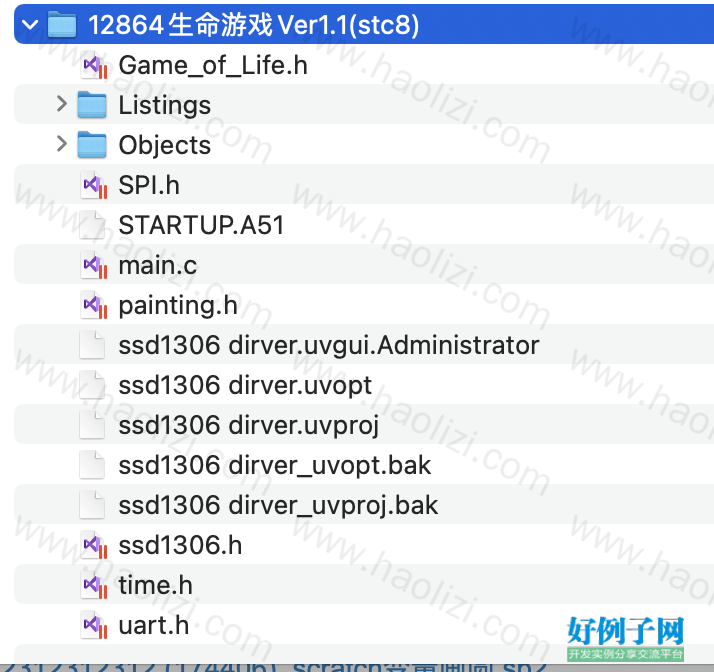Image resolution: width=714 pixels, height=672 pixels.
Task: Click the Game_of_Life.h file icon
Action: 94,65
